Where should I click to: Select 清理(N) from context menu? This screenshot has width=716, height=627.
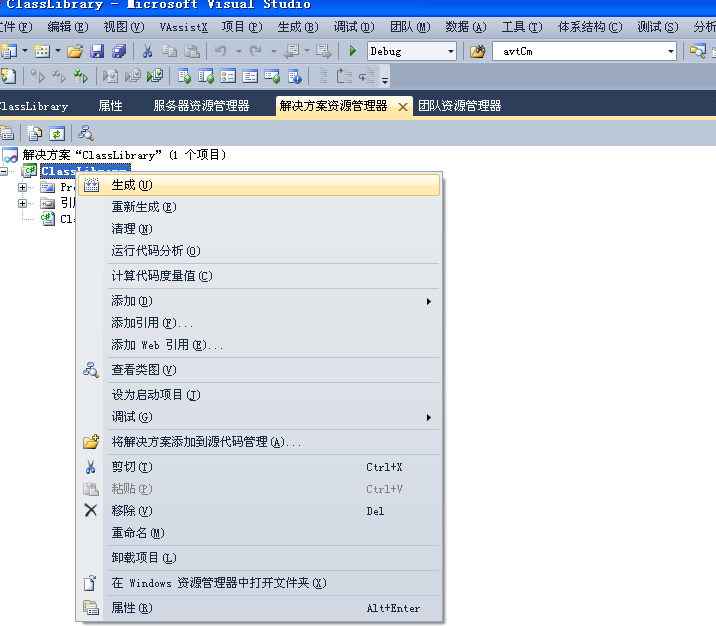(259, 229)
